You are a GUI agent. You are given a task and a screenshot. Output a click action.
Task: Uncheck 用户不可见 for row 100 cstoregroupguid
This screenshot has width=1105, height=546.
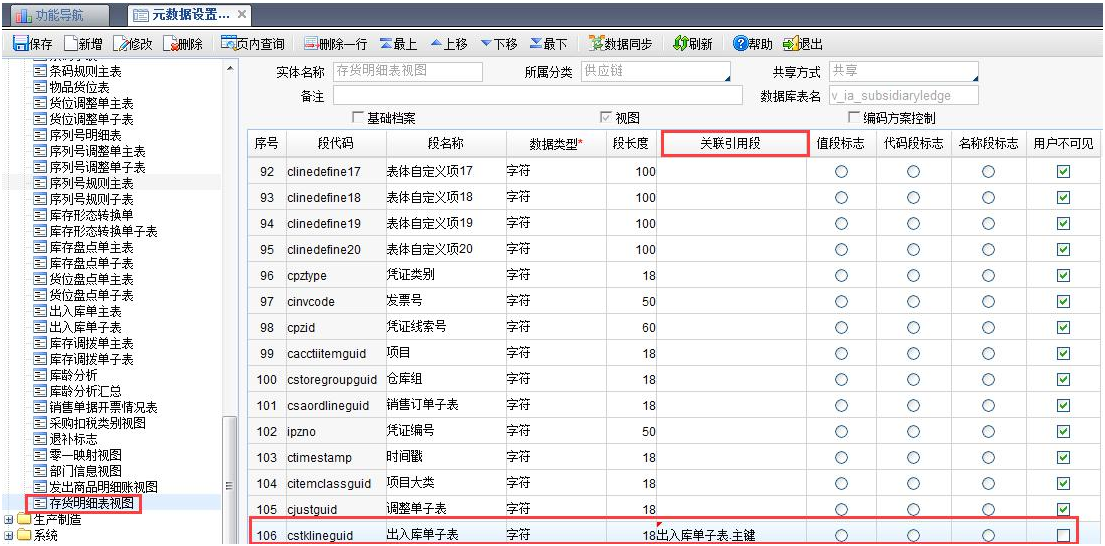coord(1063,380)
